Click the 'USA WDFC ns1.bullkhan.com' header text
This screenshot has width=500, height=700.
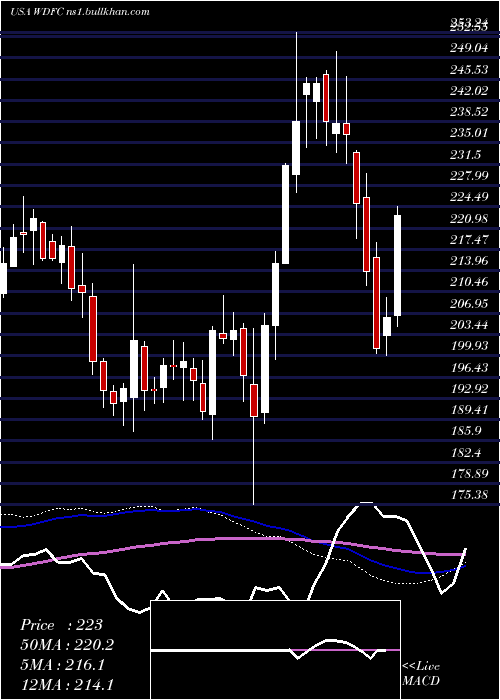[x=79, y=12]
